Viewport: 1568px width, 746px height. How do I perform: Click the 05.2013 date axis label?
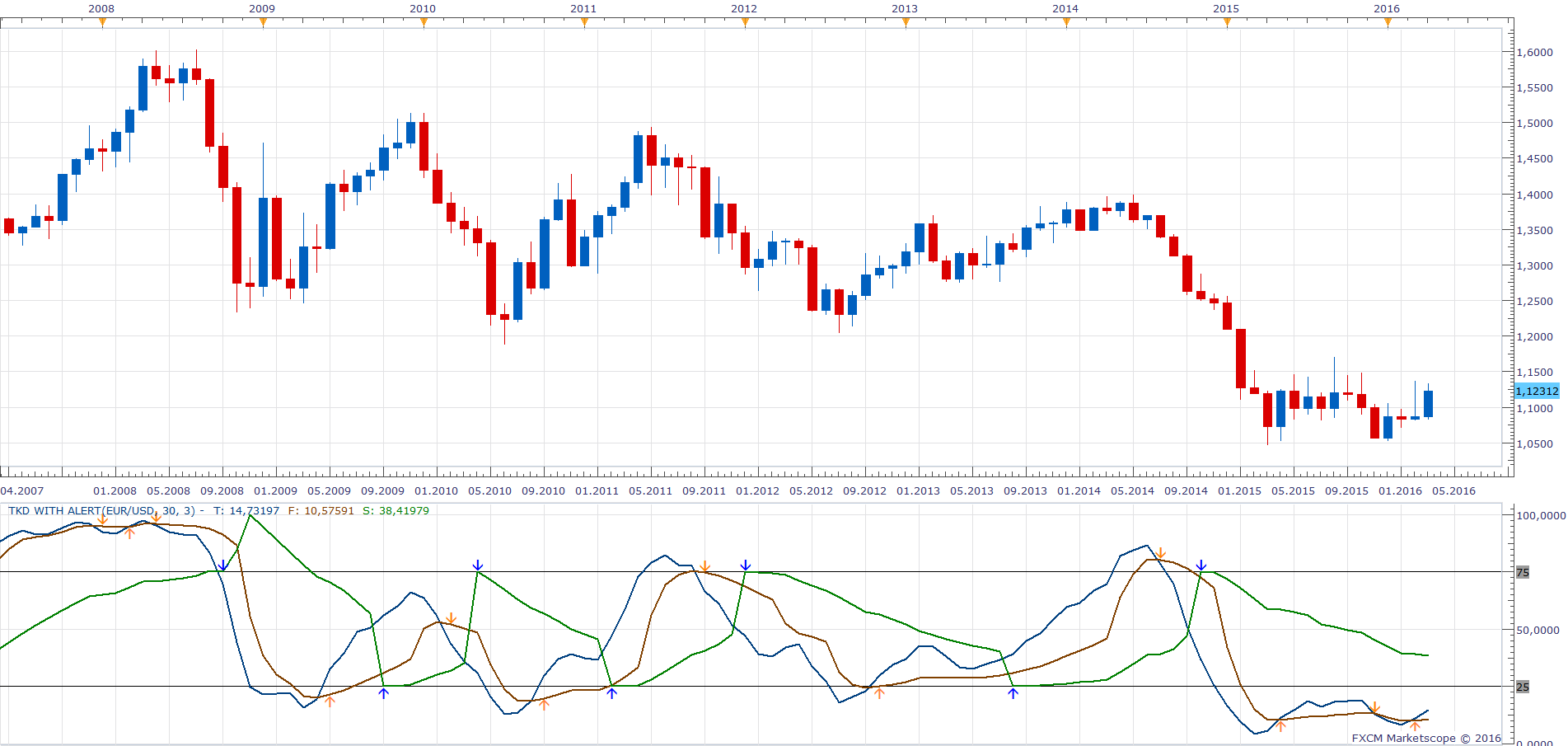[972, 491]
